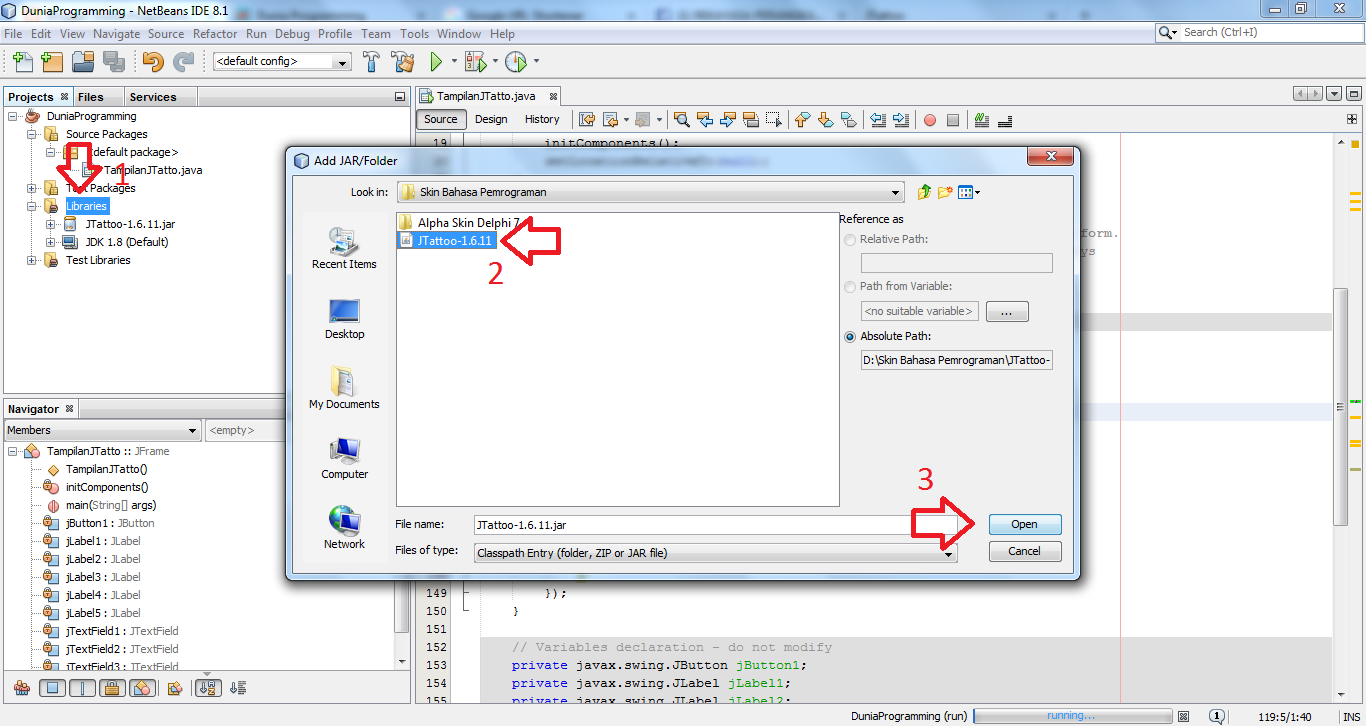1366x726 pixels.
Task: Click the editor Find Selection magnifier icon
Action: (682, 119)
